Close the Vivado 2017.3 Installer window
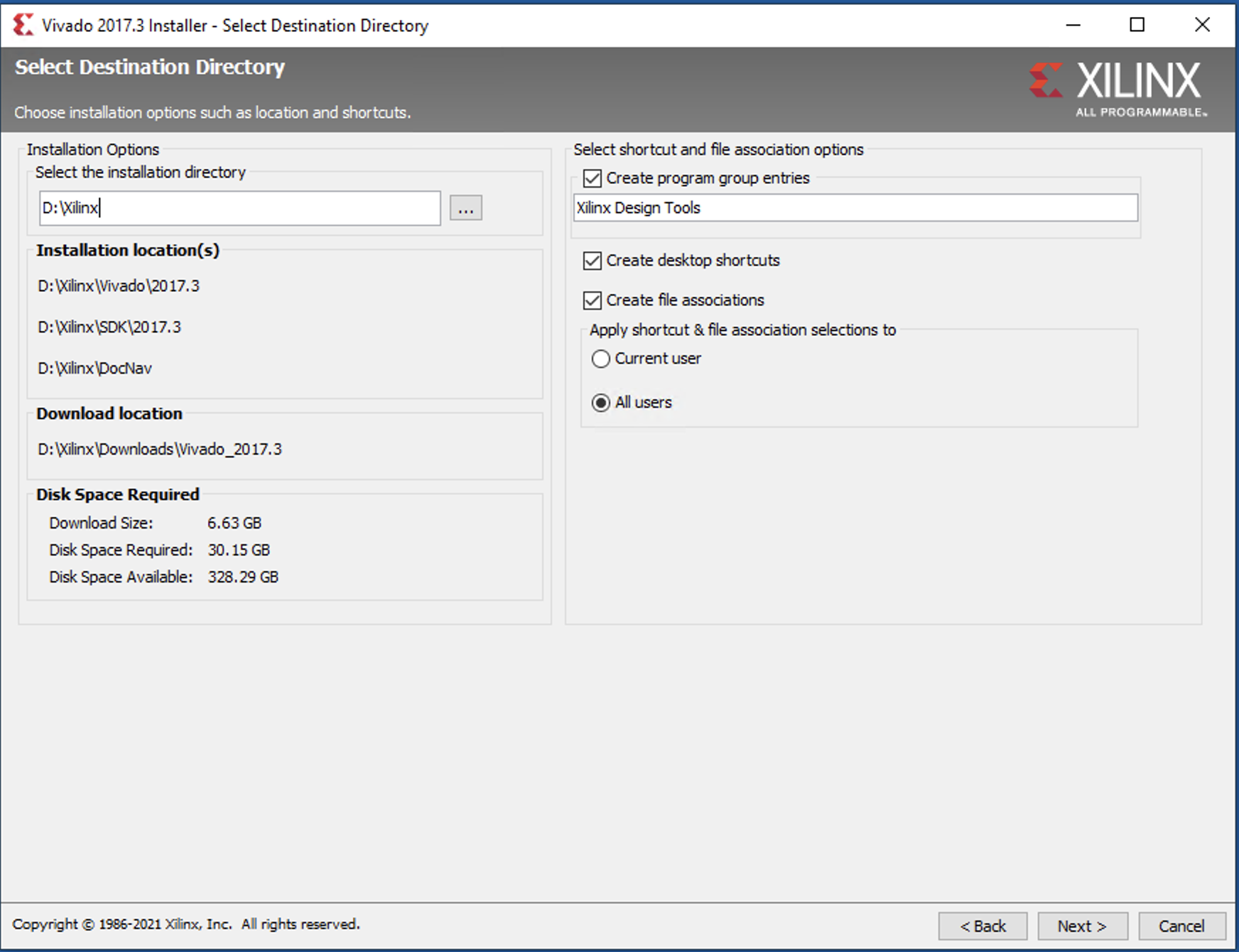 [x=1201, y=25]
